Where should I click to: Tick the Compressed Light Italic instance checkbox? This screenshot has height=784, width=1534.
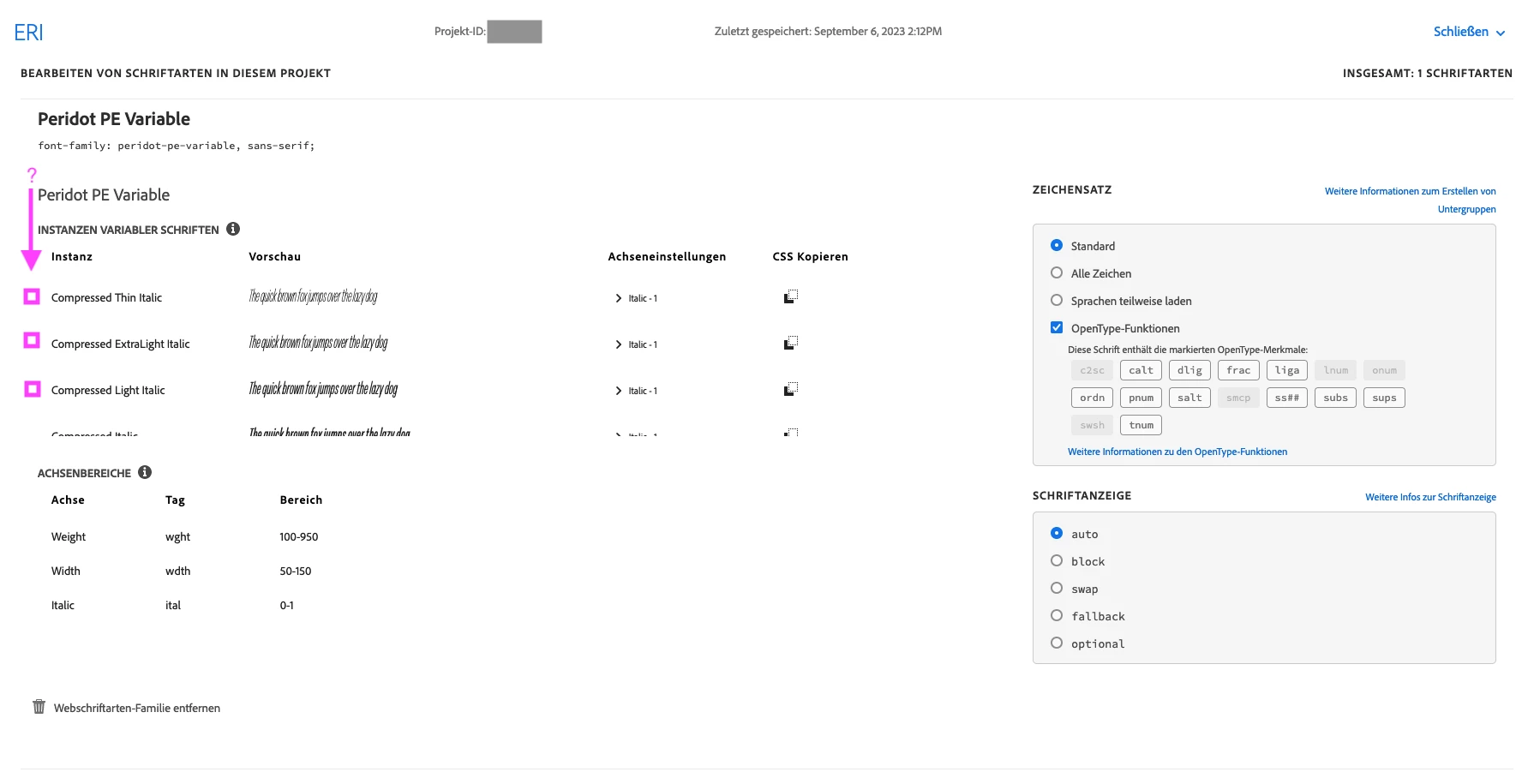coord(33,389)
